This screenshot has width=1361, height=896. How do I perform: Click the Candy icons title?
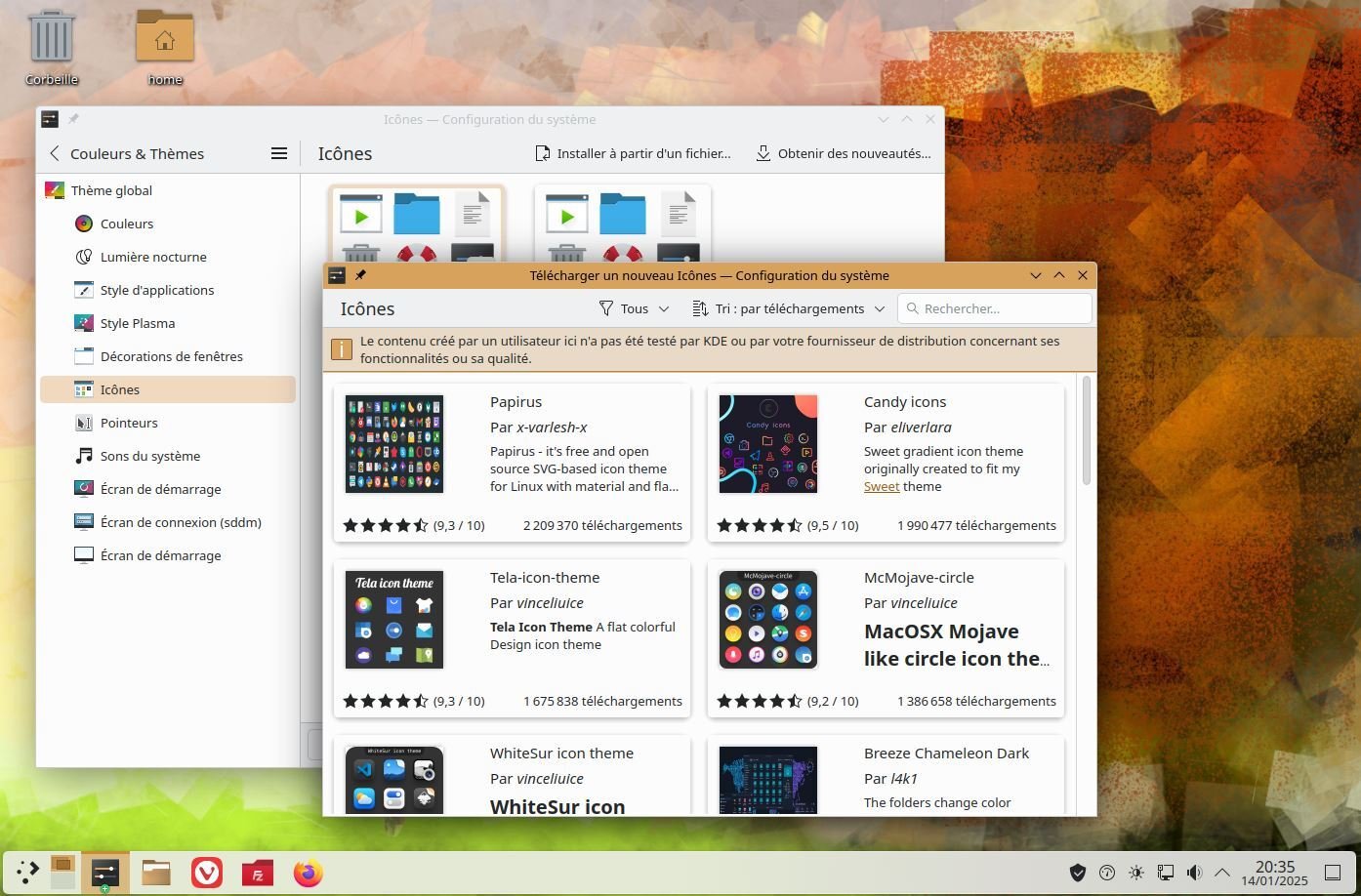click(905, 402)
